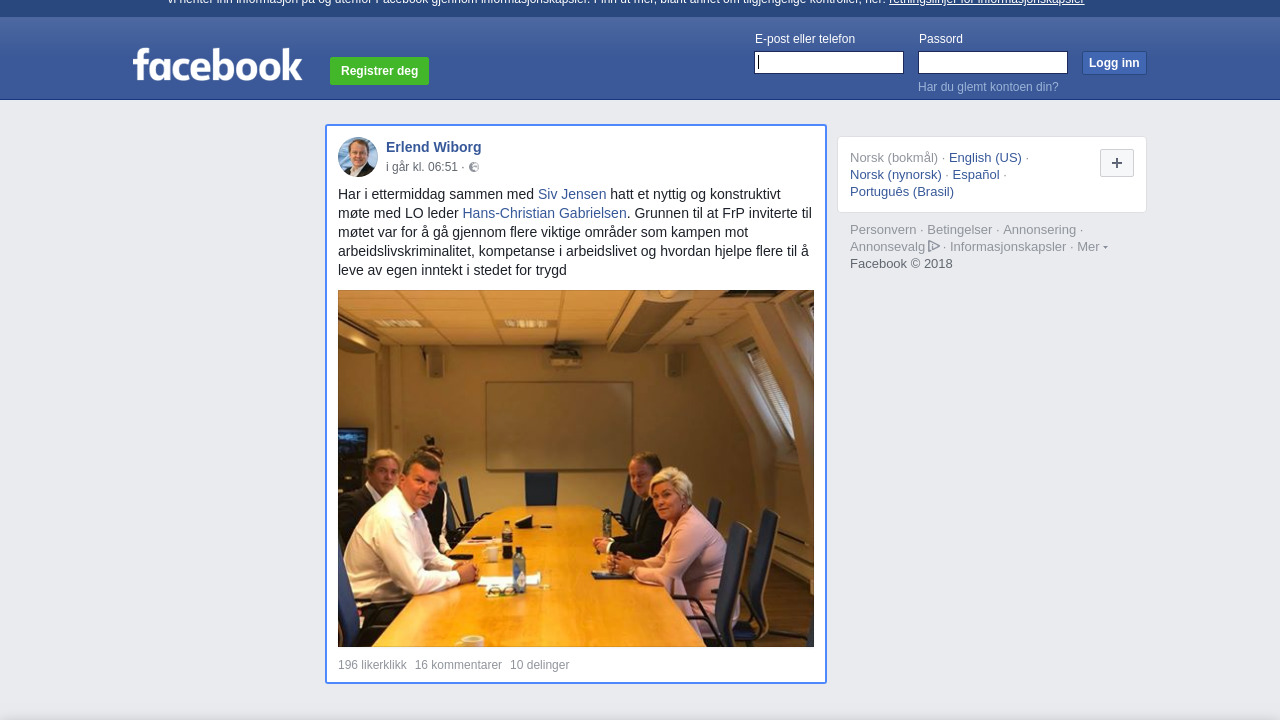Open Erlend Wiborg's profile picture
The width and height of the screenshot is (1280, 720).
358,157
